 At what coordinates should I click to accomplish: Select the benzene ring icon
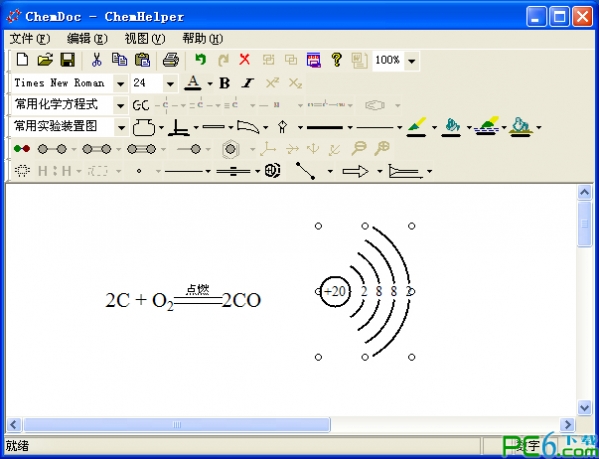pyautogui.click(x=230, y=149)
